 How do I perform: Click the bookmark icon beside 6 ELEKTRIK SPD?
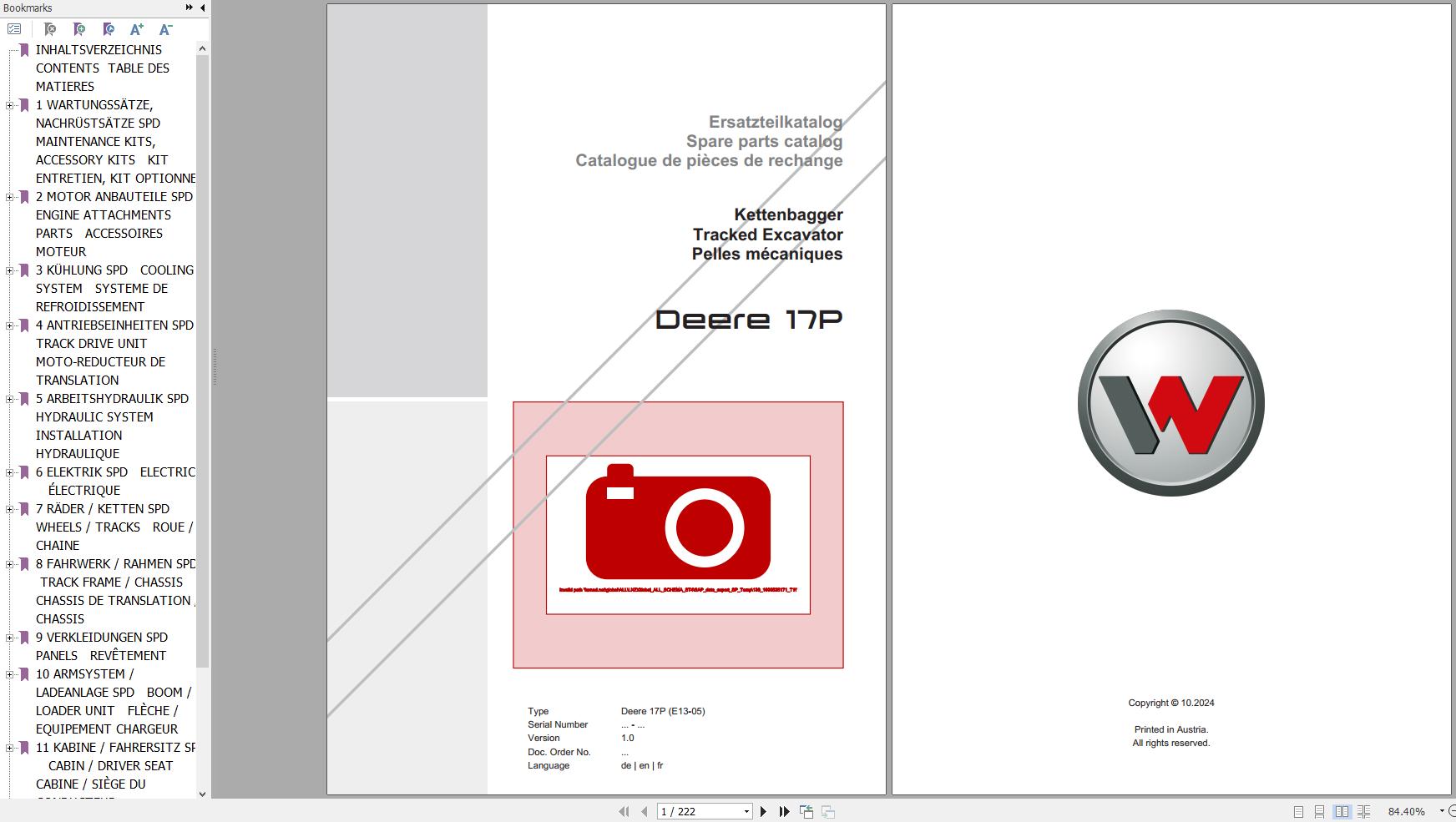coord(24,472)
